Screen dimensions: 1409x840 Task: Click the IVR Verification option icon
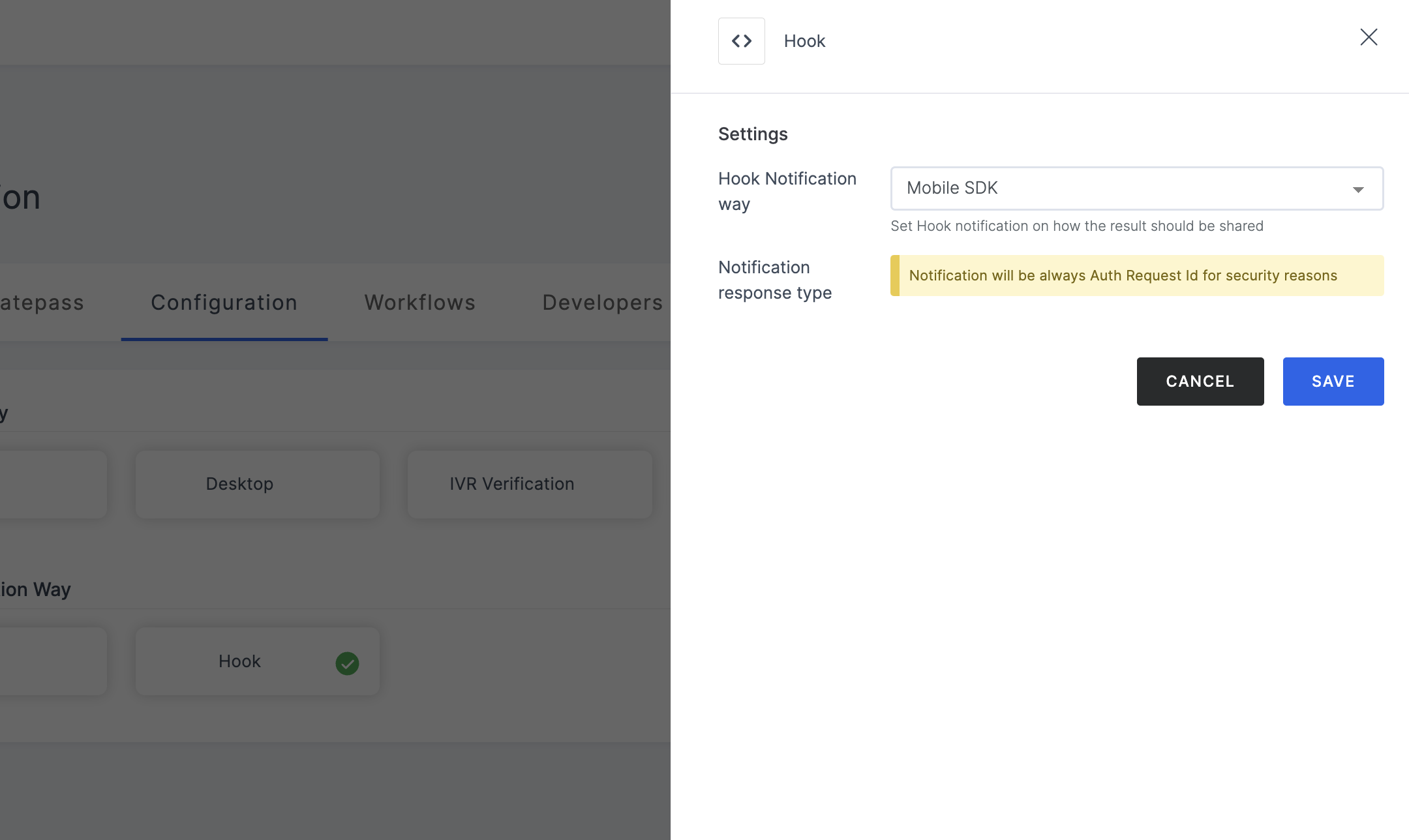coord(511,484)
